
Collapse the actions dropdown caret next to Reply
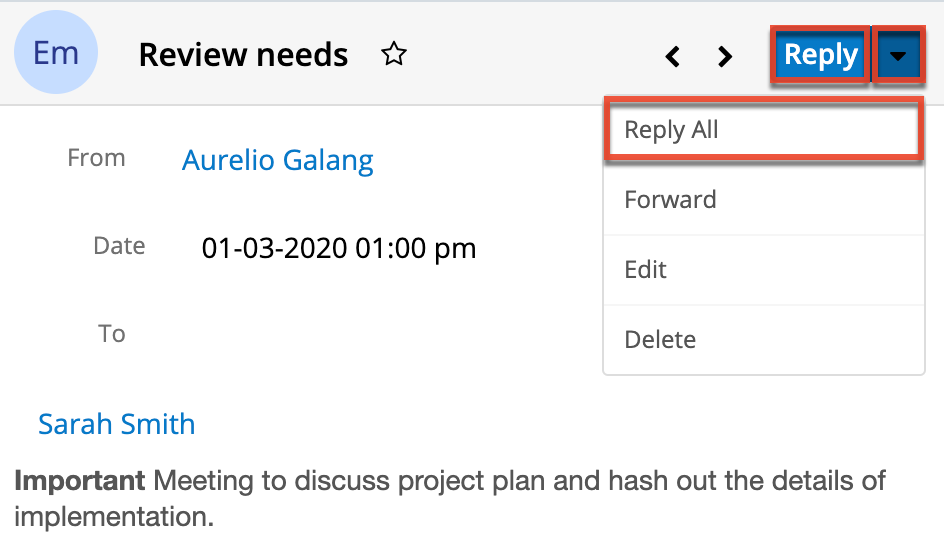[x=898, y=56]
